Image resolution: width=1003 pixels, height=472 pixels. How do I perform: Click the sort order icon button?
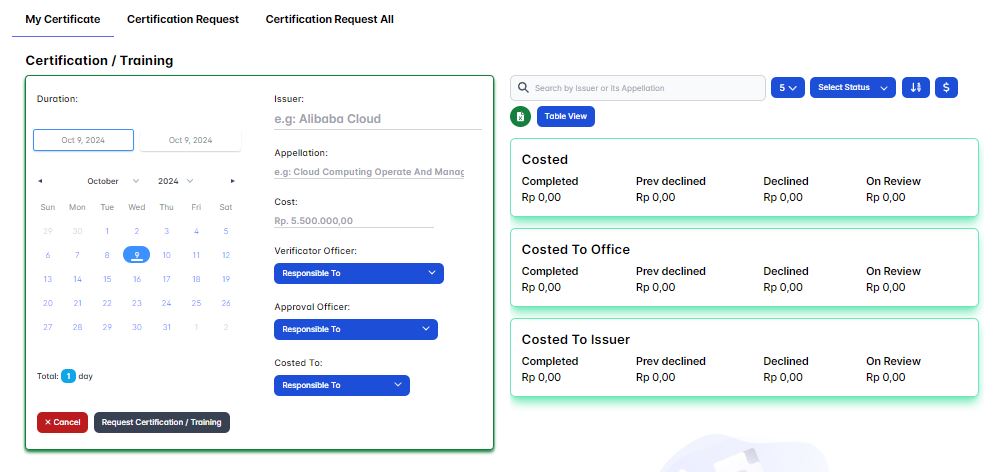pyautogui.click(x=915, y=88)
